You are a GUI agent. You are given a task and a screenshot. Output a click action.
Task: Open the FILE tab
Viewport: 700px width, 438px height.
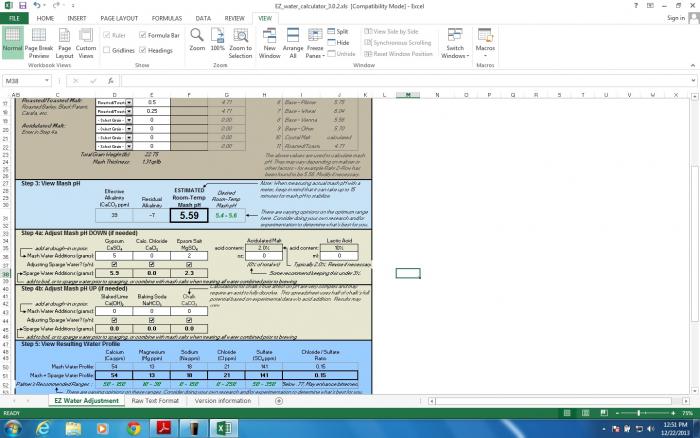pos(14,18)
